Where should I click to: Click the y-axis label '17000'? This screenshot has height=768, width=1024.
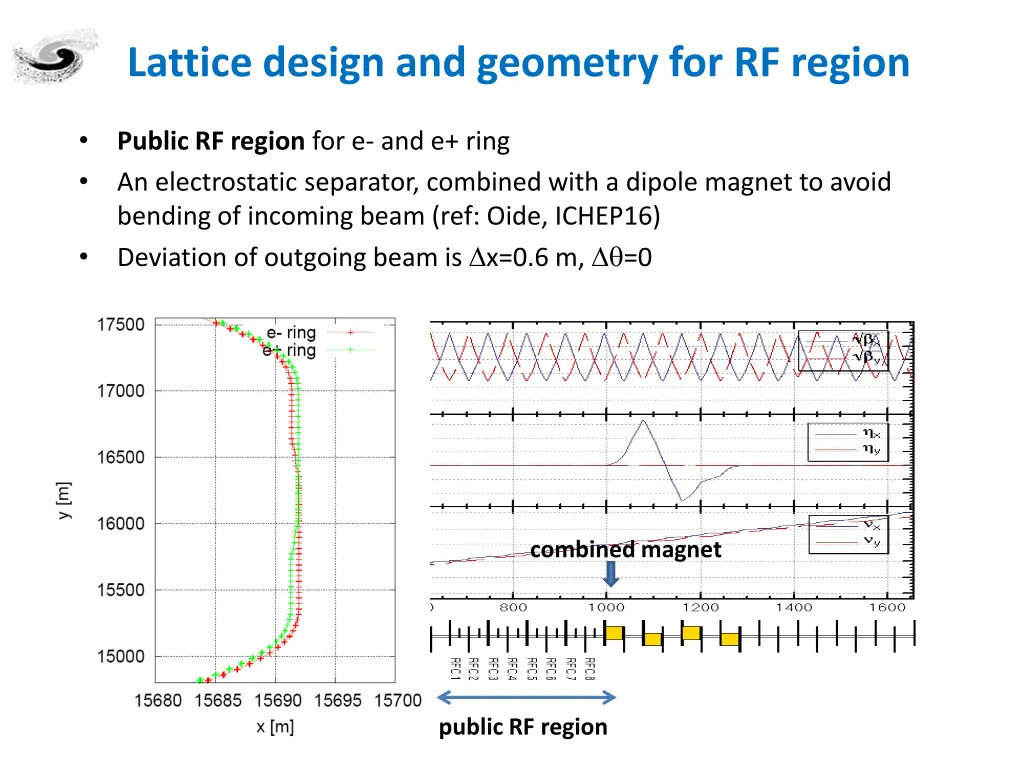tap(121, 391)
